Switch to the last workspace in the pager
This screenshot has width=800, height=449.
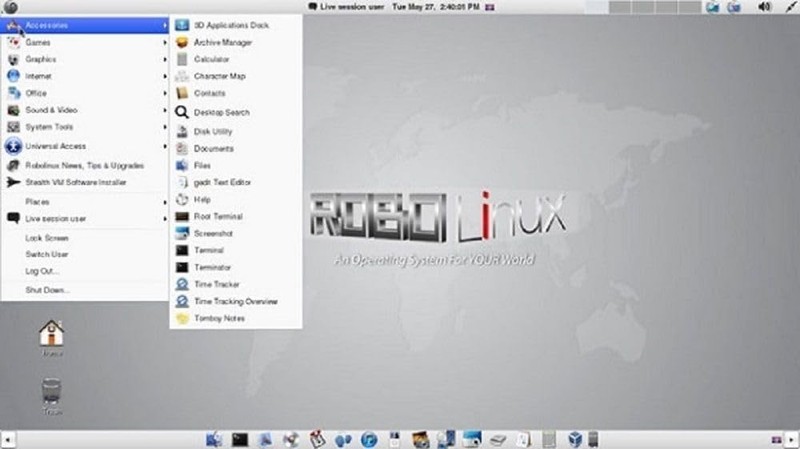(690, 7)
